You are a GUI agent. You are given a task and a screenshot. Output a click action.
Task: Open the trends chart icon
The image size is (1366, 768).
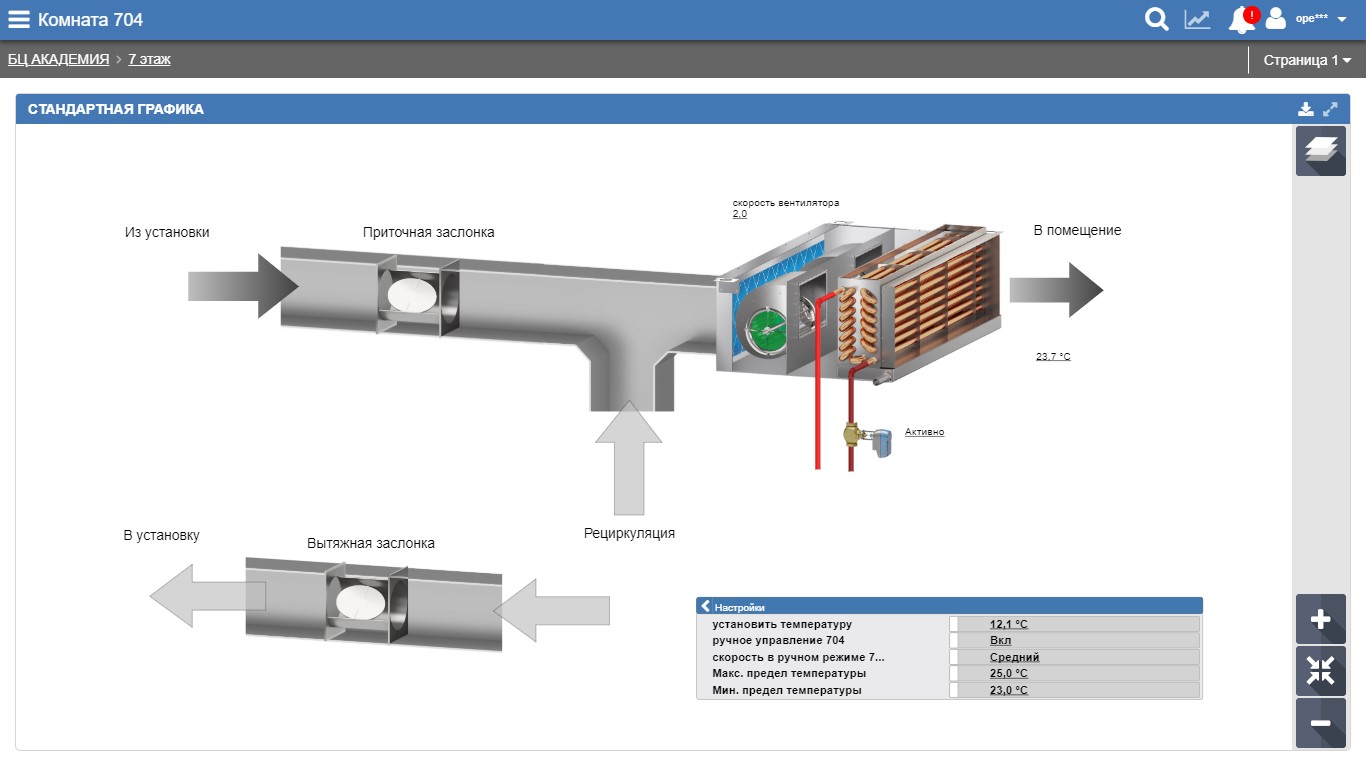point(1197,19)
